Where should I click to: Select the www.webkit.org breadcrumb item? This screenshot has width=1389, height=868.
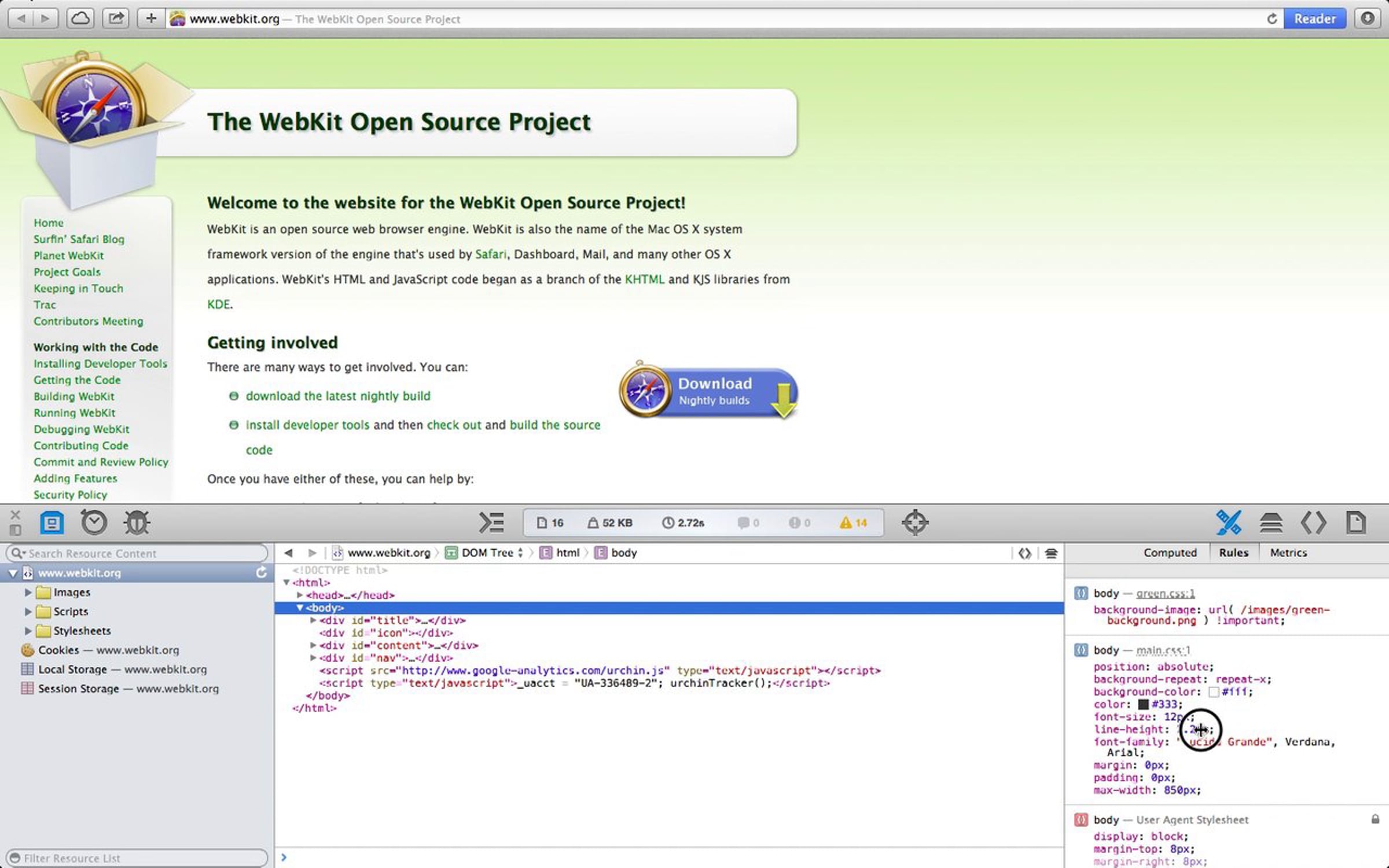381,553
